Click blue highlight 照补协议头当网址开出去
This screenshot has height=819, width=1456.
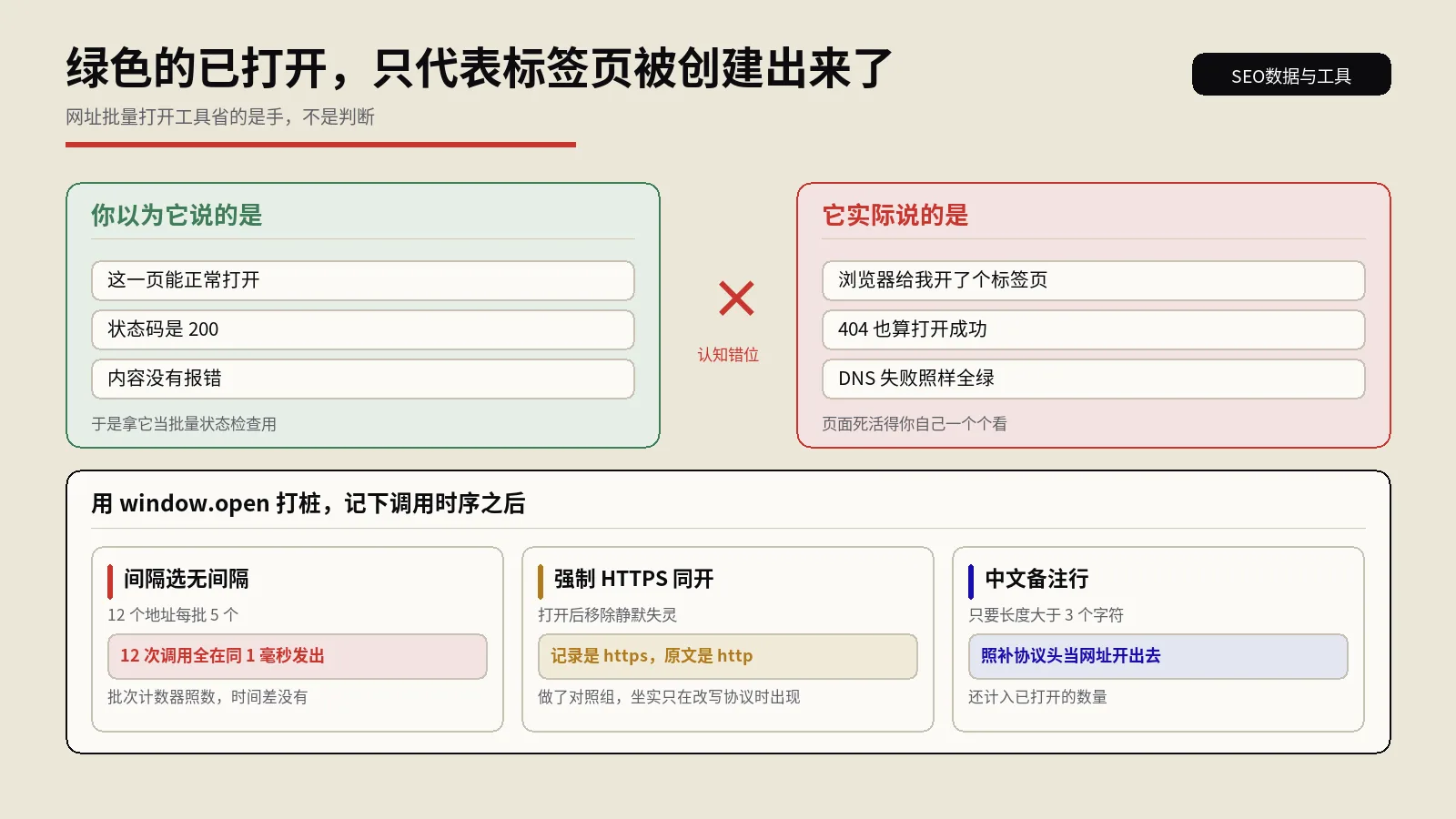coord(1158,656)
